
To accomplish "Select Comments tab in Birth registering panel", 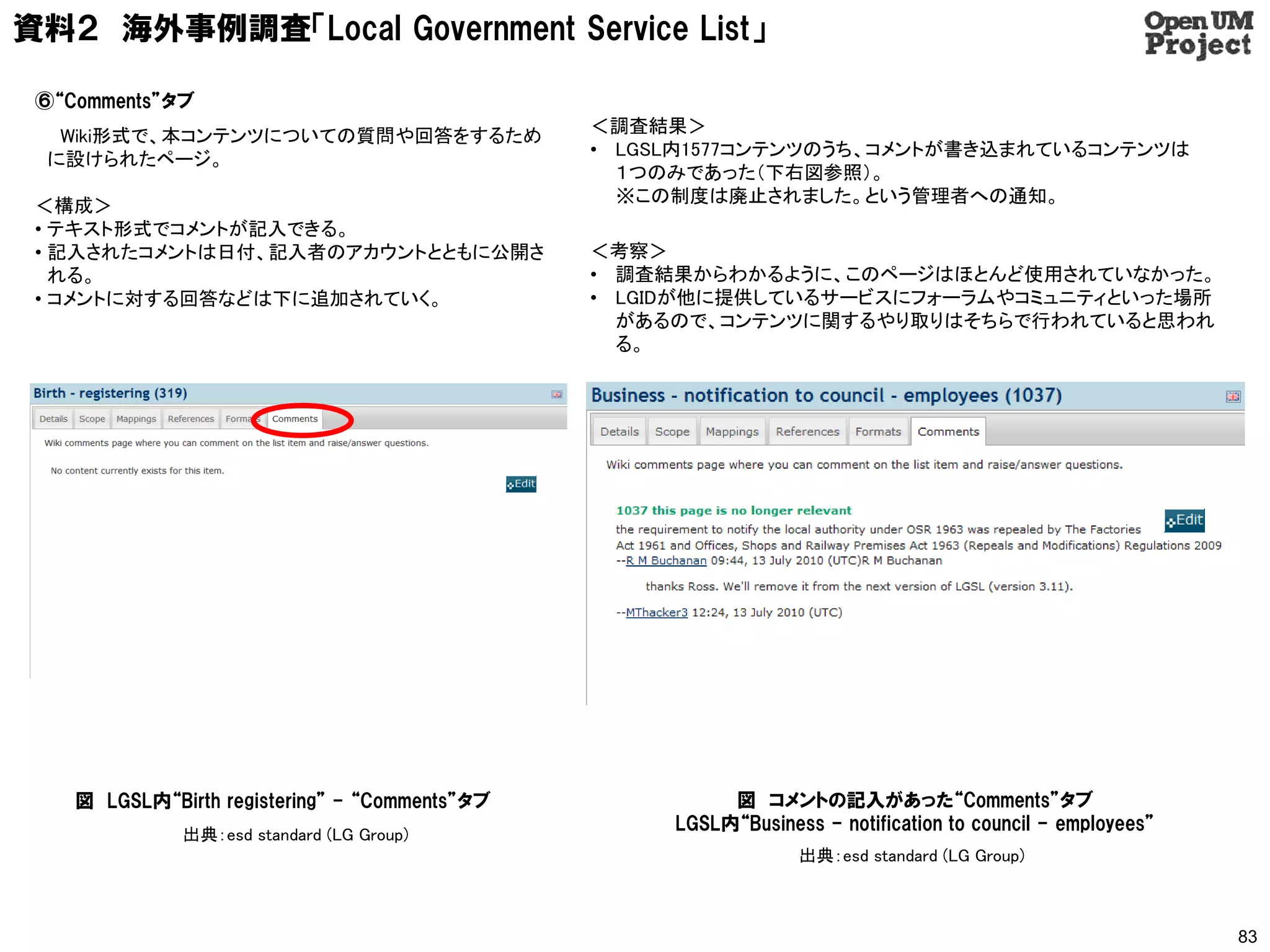I will pos(295,419).
